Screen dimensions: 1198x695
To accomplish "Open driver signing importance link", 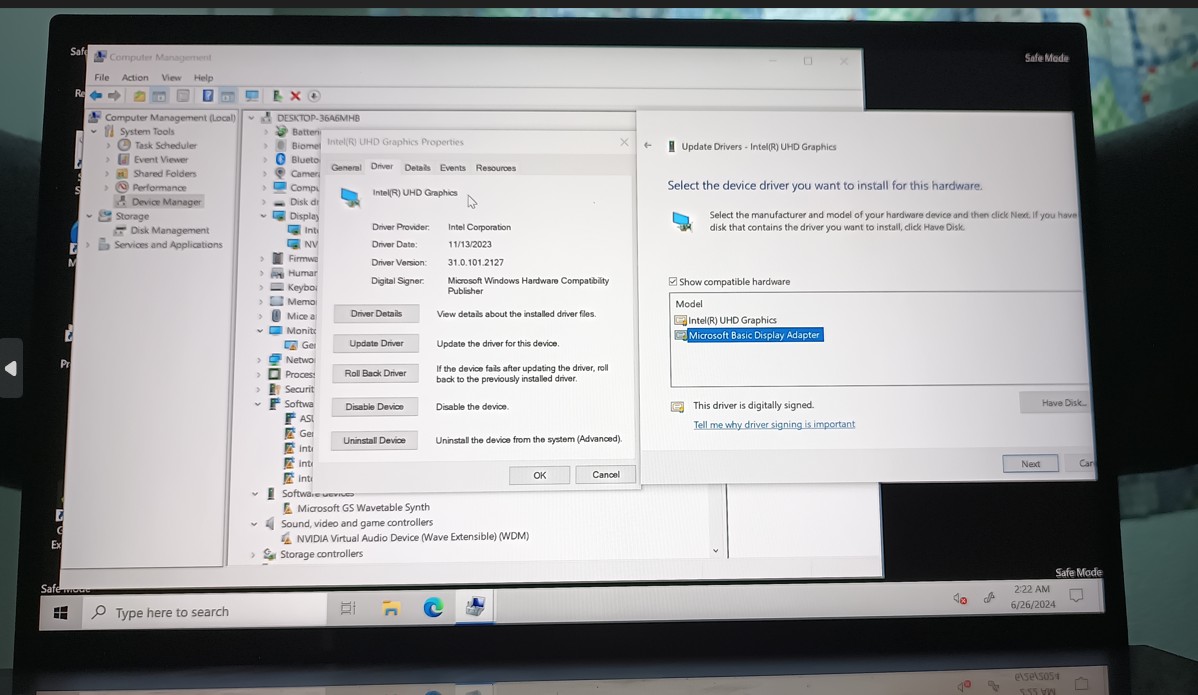I will coord(774,425).
